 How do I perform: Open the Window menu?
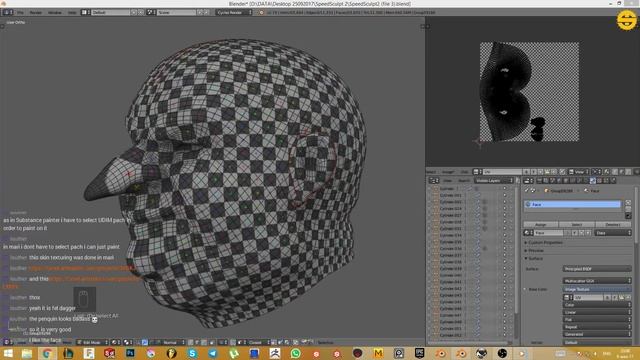click(x=54, y=12)
